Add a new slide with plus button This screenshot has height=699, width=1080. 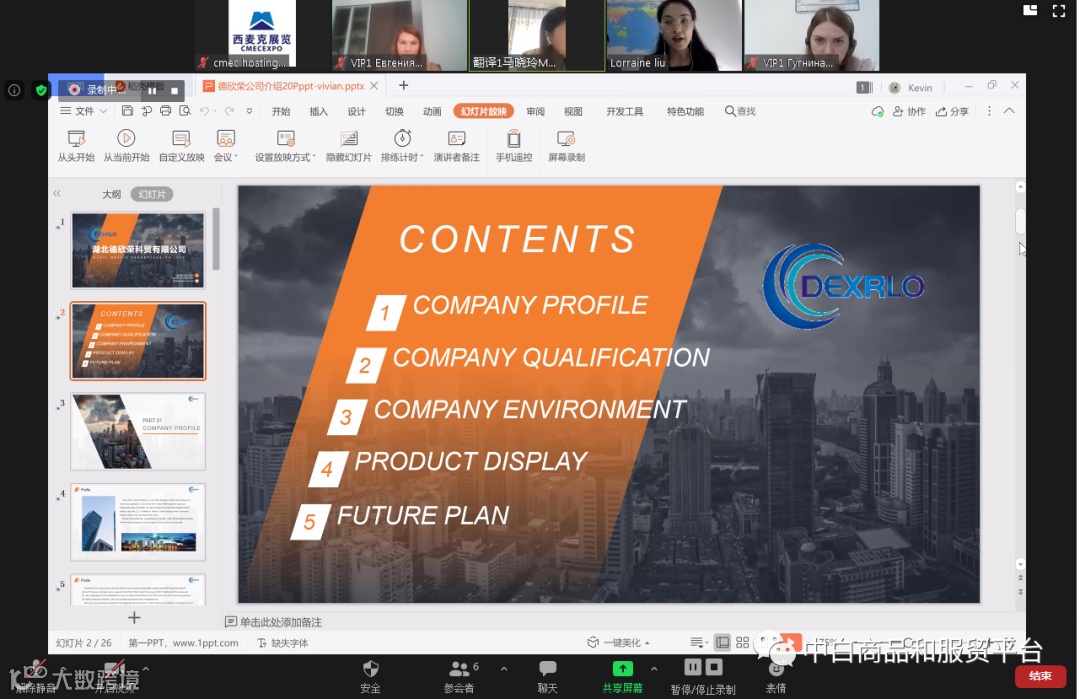(134, 618)
